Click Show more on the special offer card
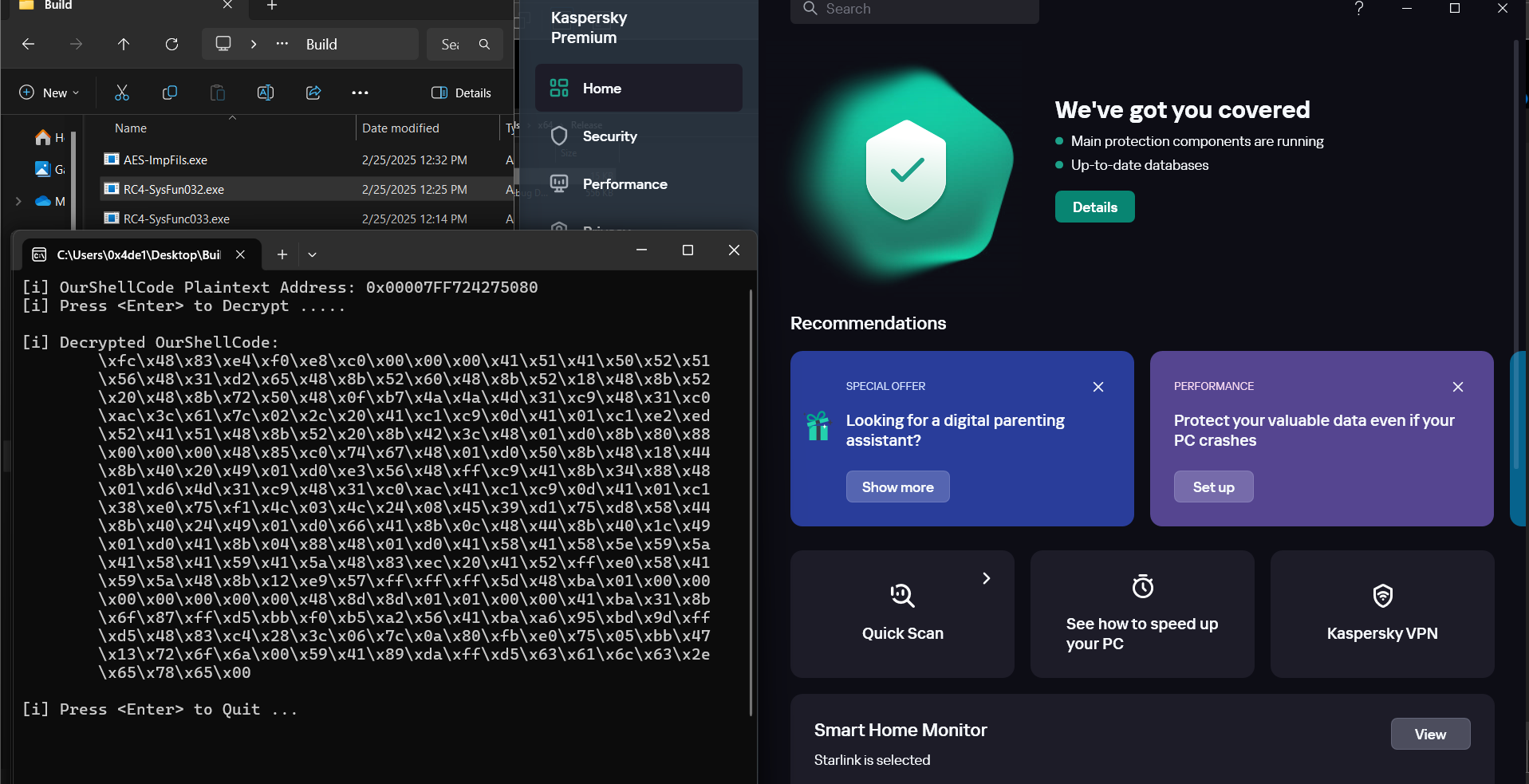 (897, 487)
